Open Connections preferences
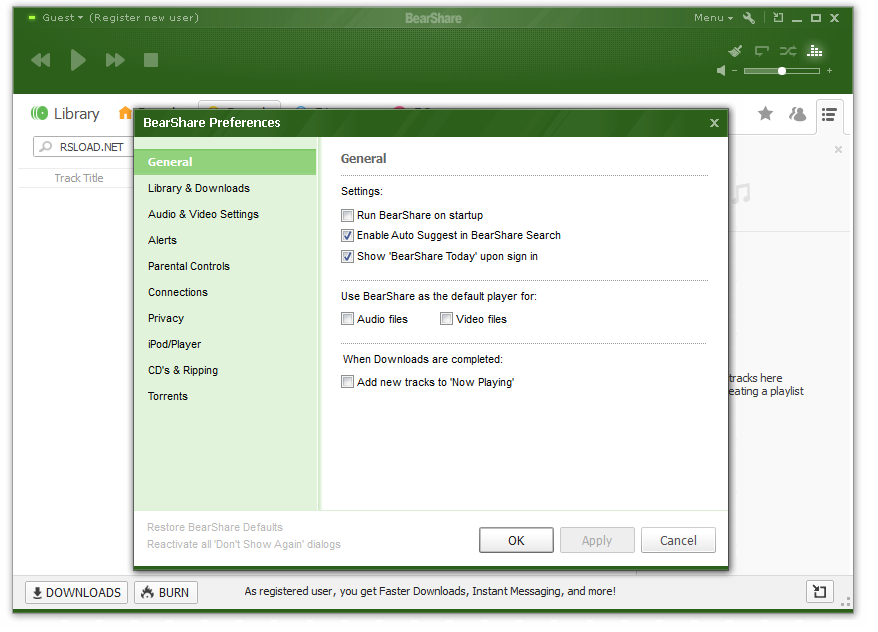Screen dimensions: 878x632 (x=178, y=292)
